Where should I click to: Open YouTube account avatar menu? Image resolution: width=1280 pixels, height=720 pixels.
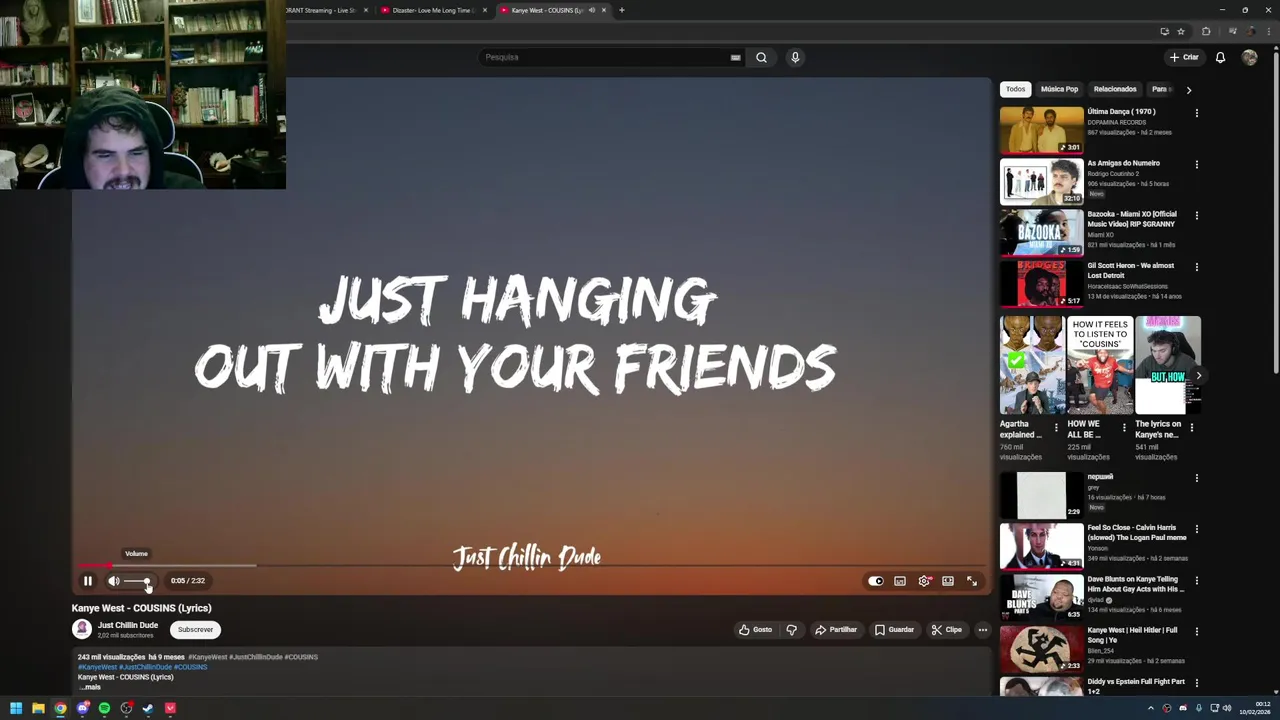[1249, 57]
